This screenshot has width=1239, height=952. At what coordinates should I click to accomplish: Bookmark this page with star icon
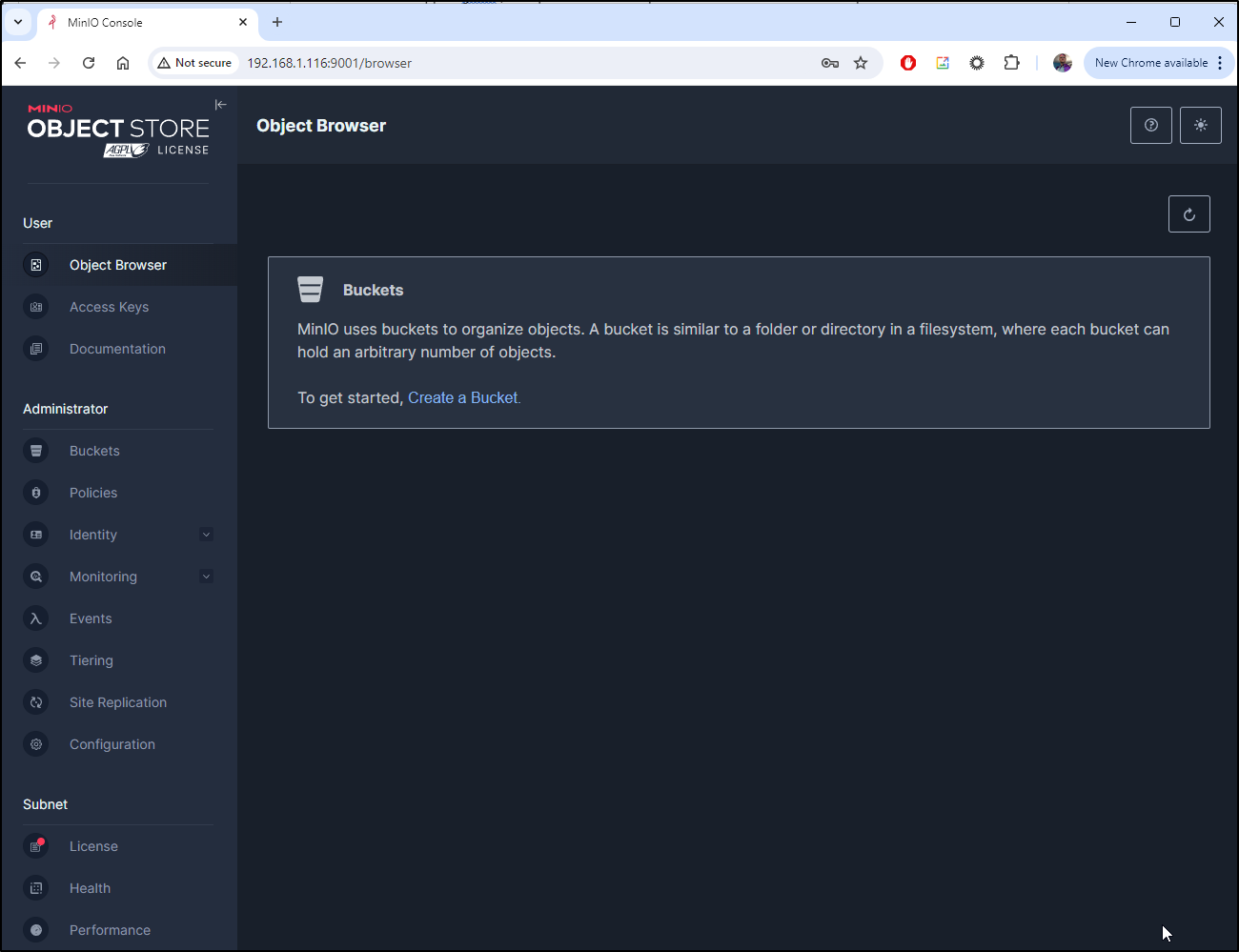click(861, 63)
